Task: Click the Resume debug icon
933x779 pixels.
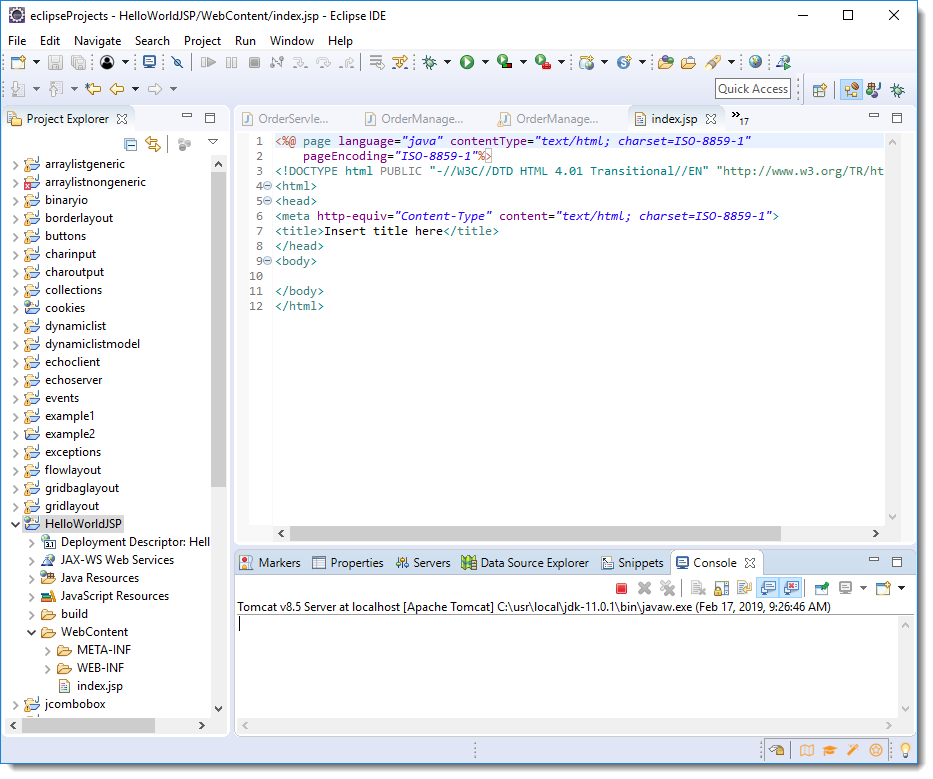Action: (208, 62)
